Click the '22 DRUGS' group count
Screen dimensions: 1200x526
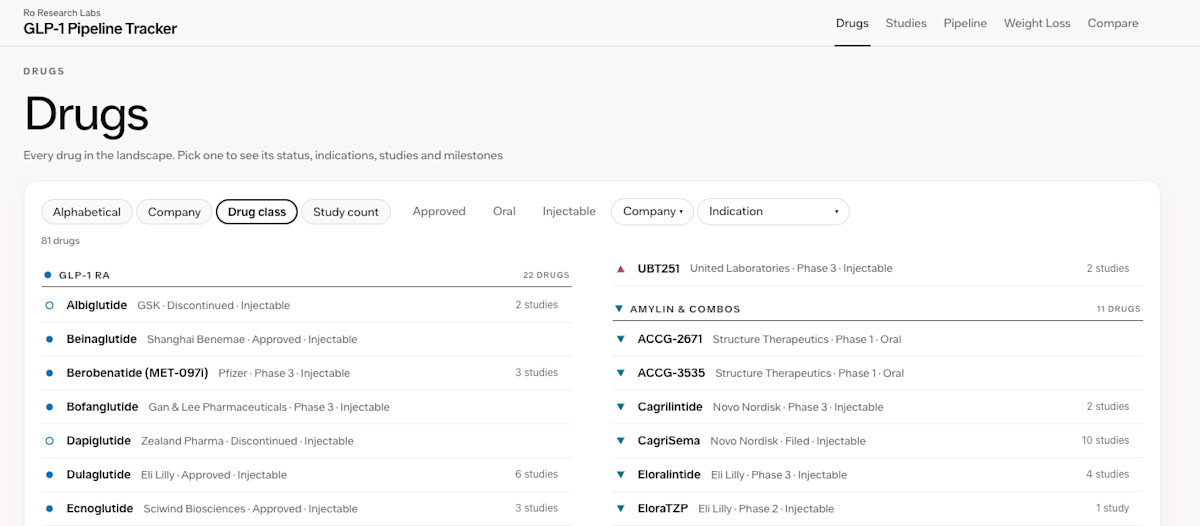pos(546,275)
